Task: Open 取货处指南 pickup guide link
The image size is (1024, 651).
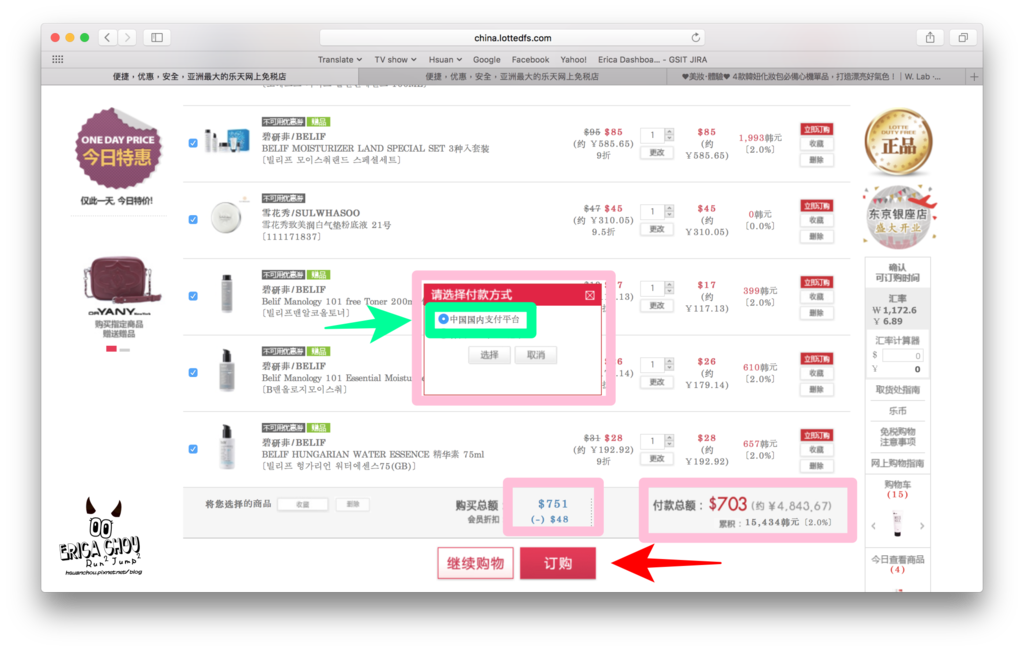Action: tap(898, 390)
